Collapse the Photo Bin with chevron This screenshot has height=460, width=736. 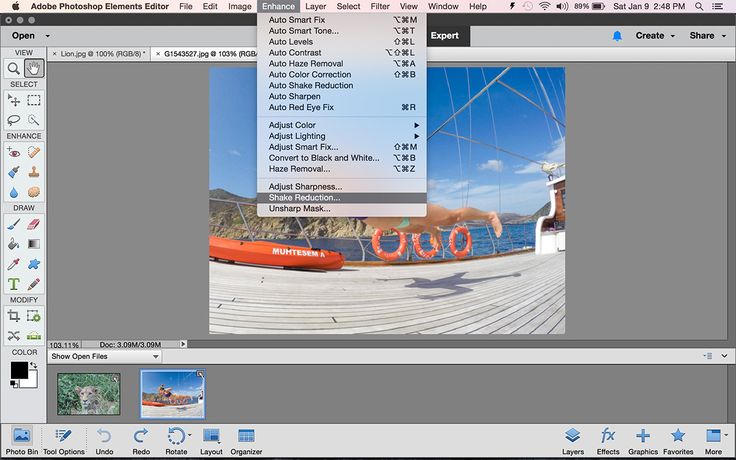point(724,356)
